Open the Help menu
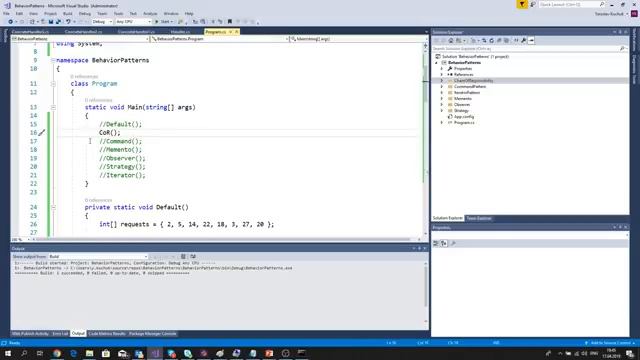The image size is (640, 360). coord(189,13)
